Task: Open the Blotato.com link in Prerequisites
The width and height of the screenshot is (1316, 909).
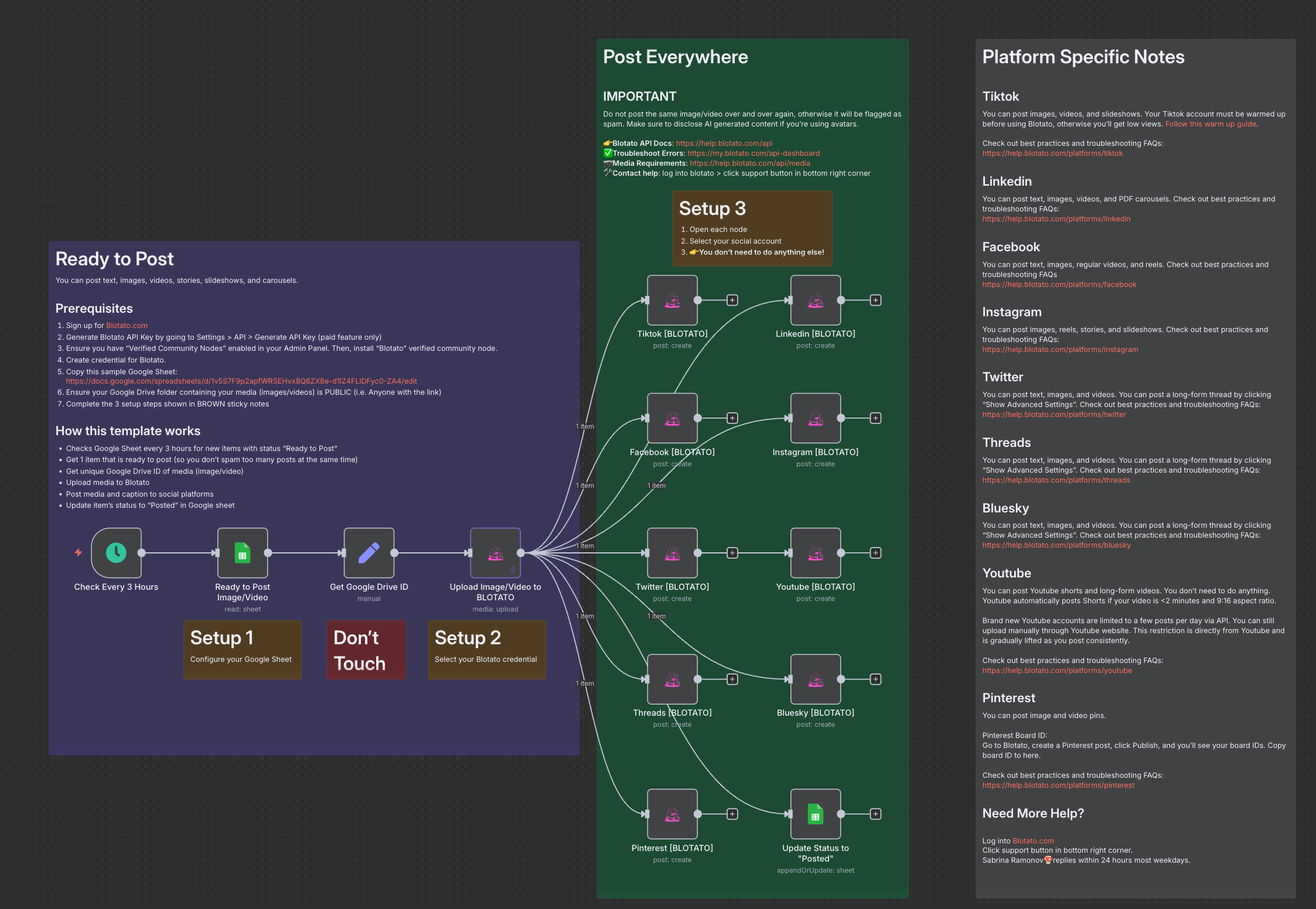Action: (x=127, y=326)
